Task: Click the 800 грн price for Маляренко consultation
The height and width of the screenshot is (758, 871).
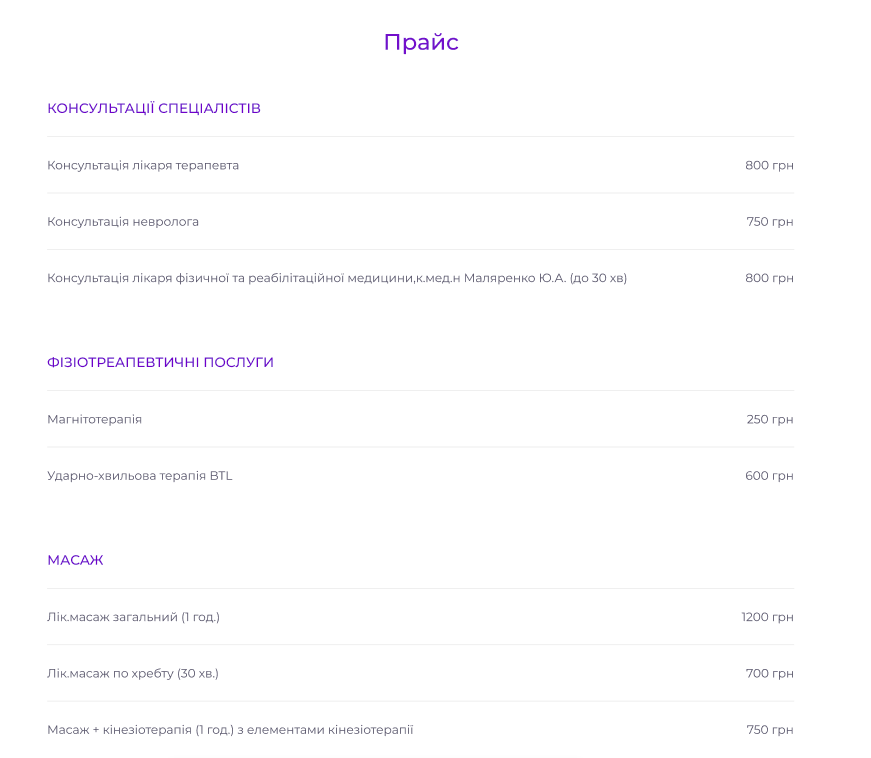Action: tap(769, 278)
